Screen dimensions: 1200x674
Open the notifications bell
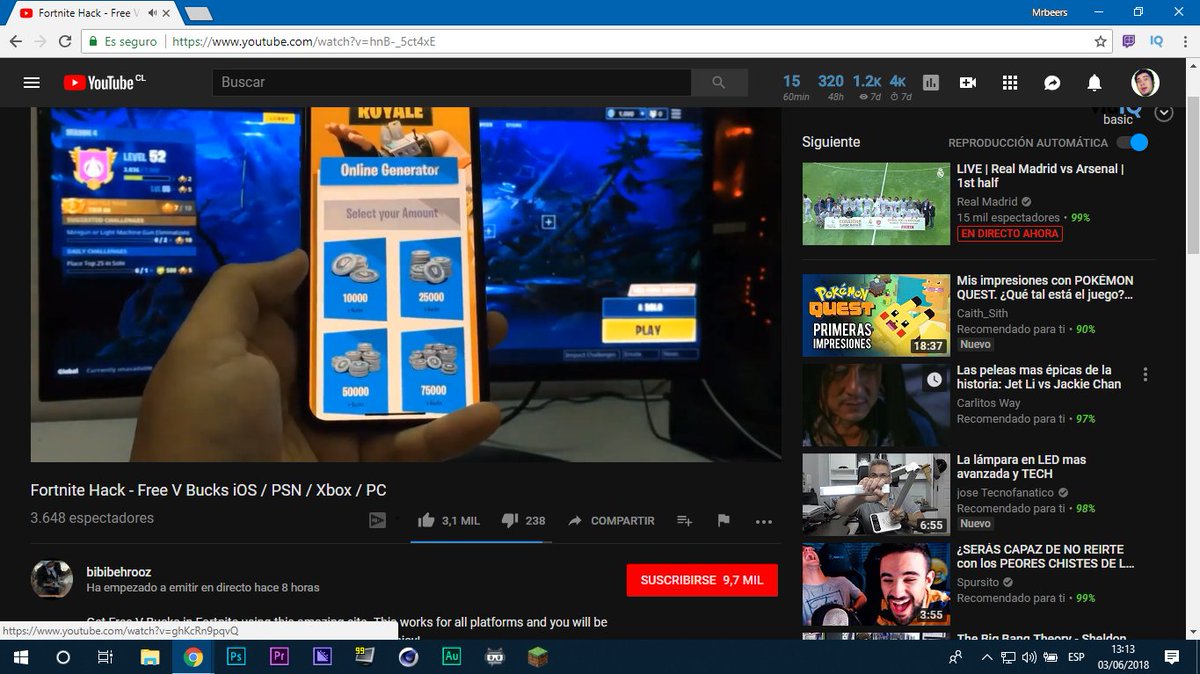point(1095,83)
